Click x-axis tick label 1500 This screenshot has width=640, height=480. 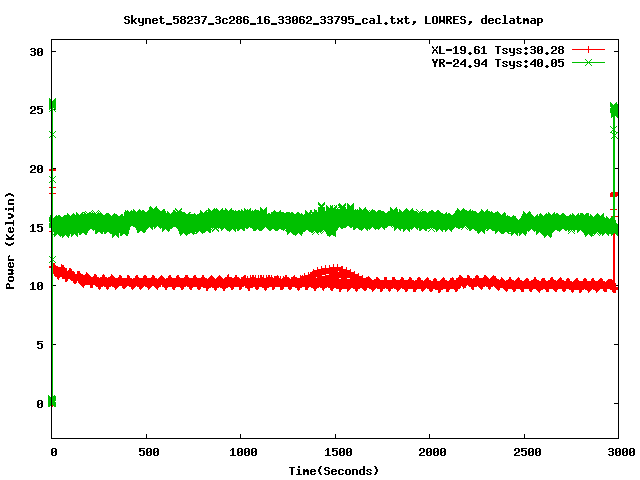coord(338,452)
